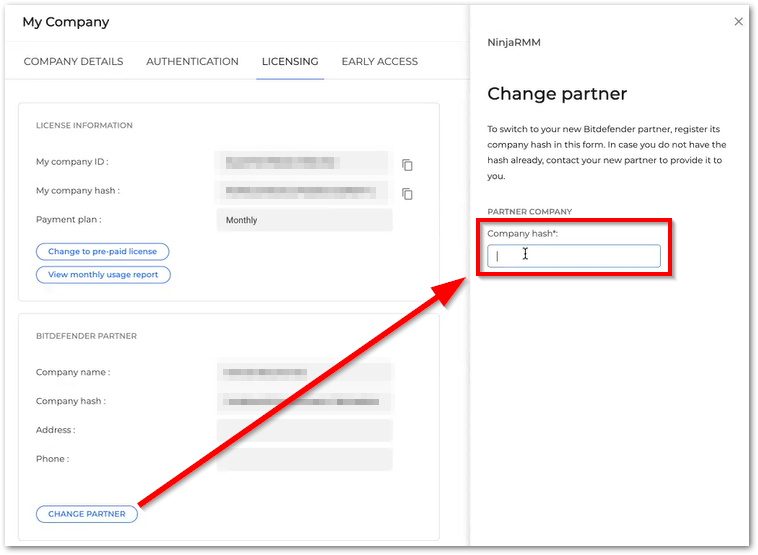Select the My company ID value field
Screen dimensions: 758x555
[x=302, y=163]
